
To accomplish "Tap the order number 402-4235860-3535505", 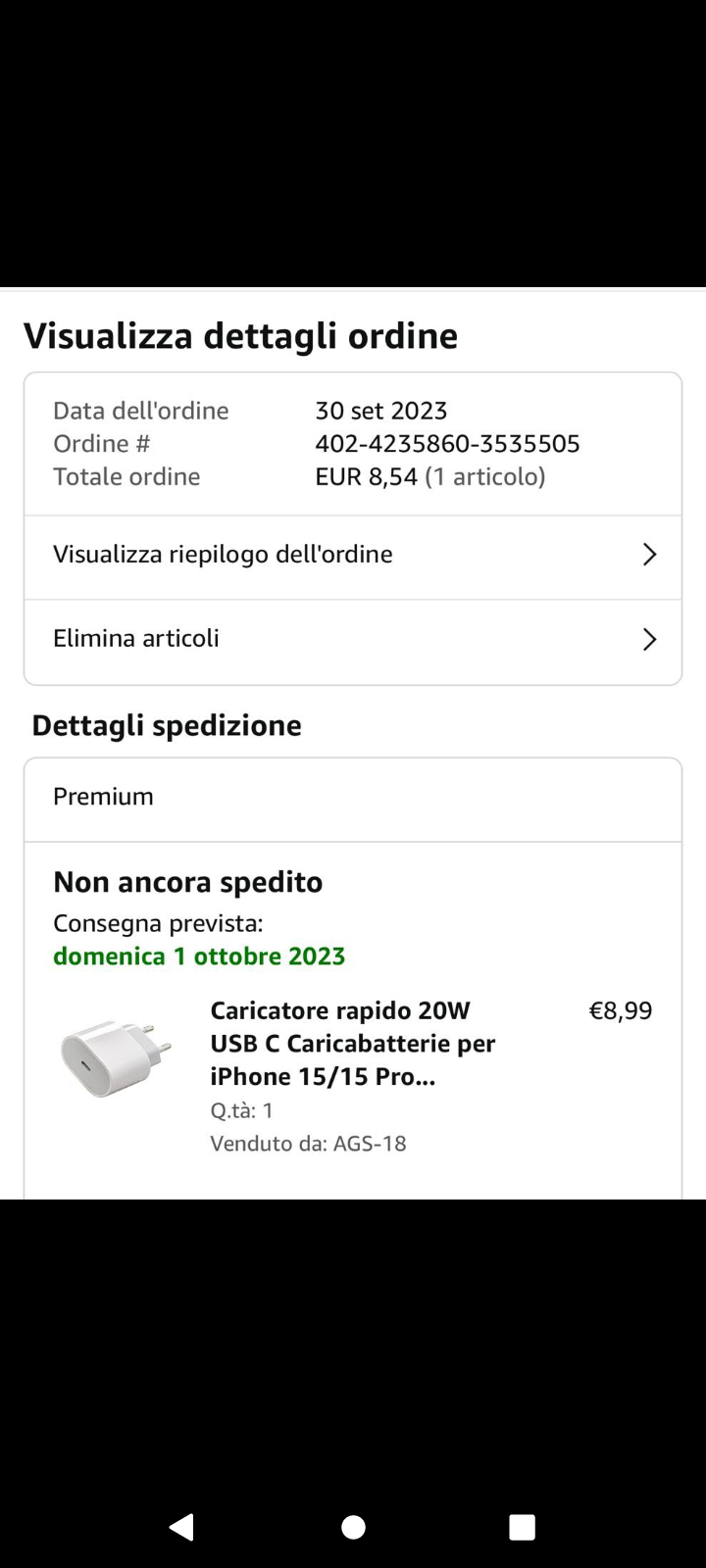I will (447, 444).
